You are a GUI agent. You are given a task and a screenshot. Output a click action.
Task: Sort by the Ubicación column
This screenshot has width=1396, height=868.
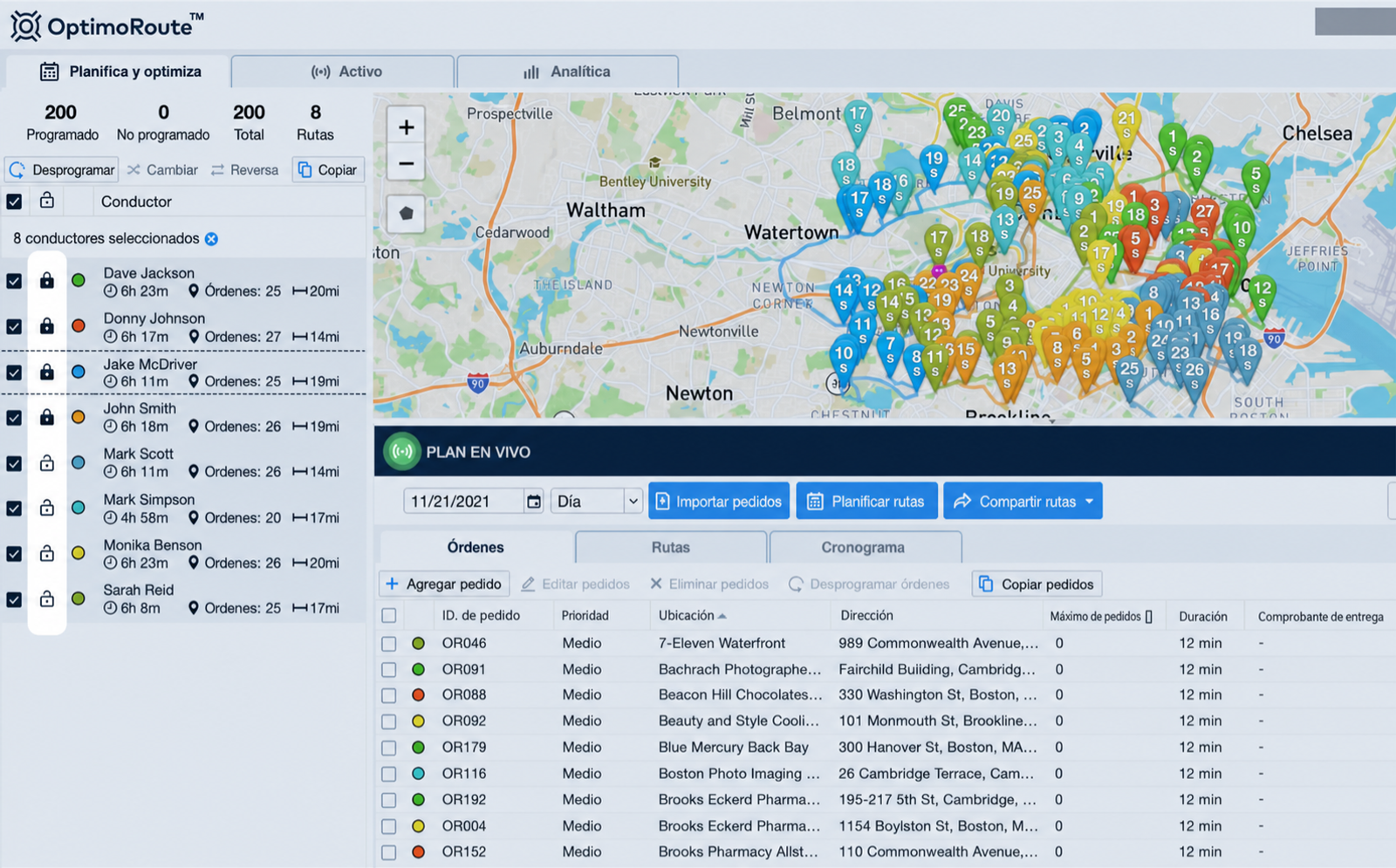tap(693, 615)
